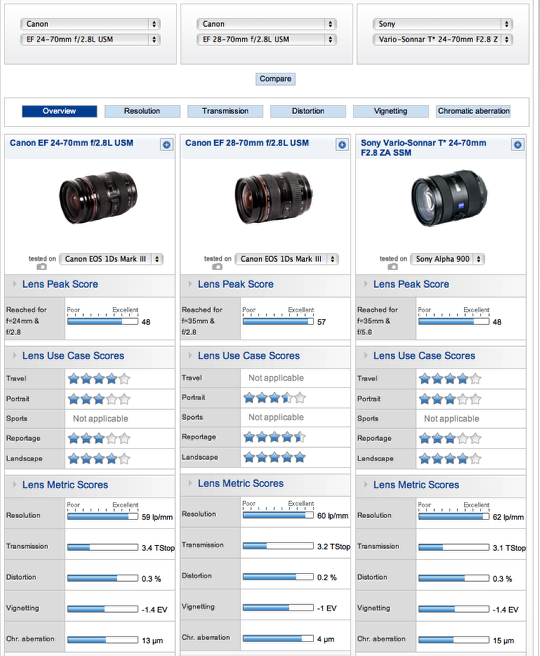Switch to the Chromatic aberration tab
This screenshot has height=656, width=540.
(x=473, y=111)
